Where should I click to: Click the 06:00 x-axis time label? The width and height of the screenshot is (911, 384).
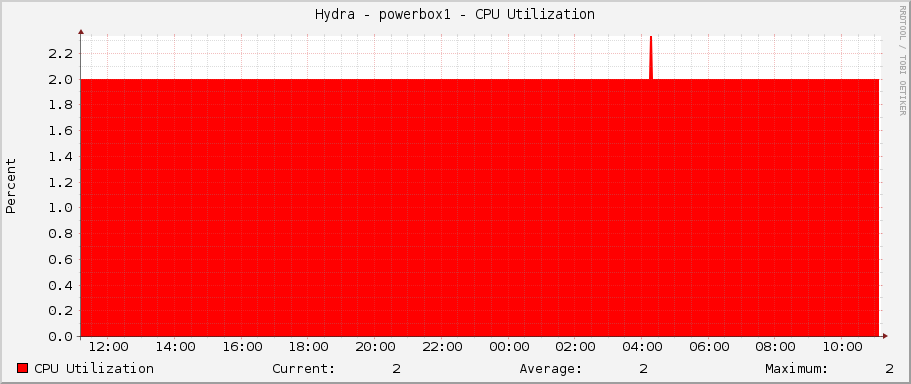[709, 347]
